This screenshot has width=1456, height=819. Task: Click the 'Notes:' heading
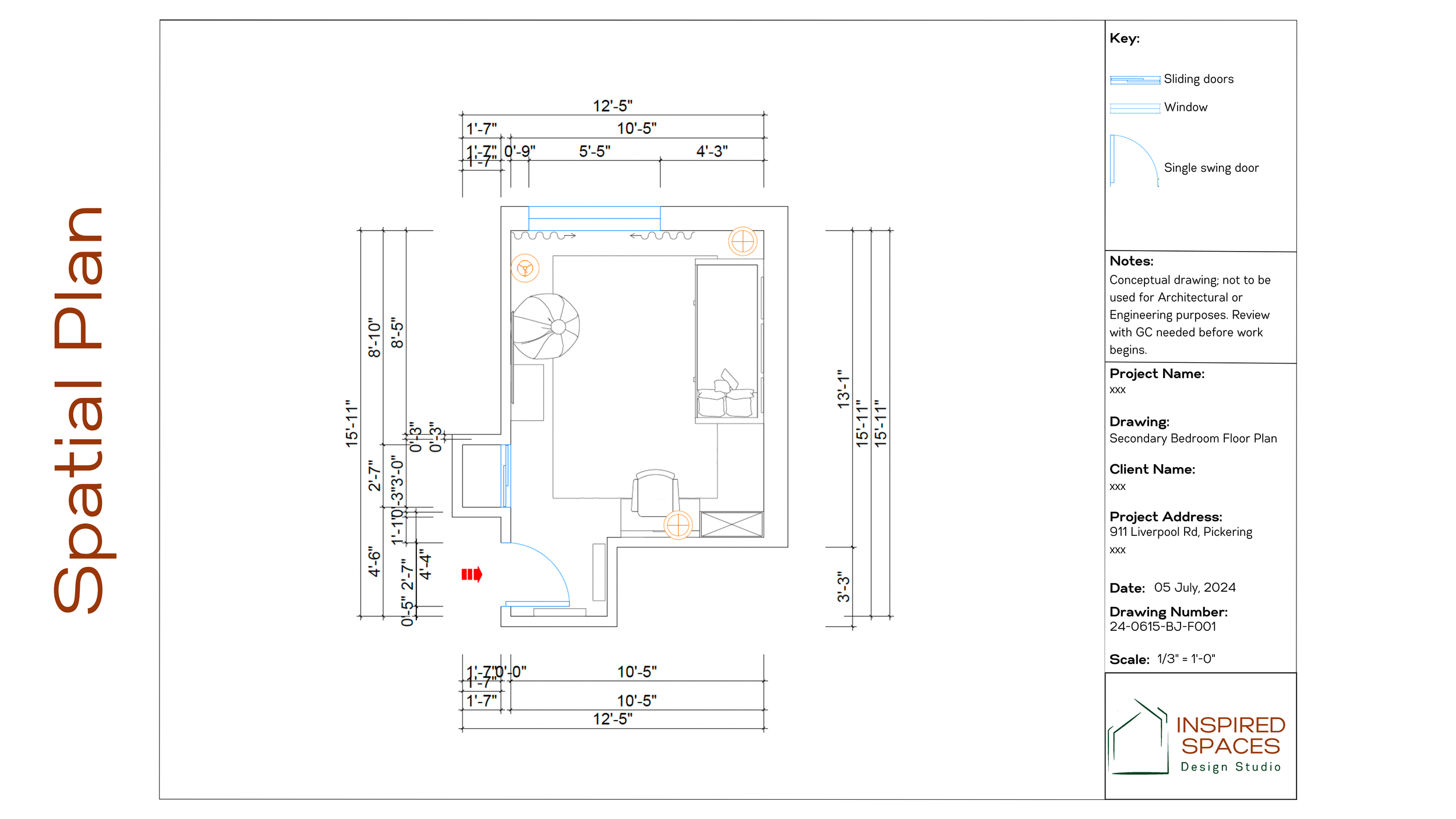(1131, 261)
